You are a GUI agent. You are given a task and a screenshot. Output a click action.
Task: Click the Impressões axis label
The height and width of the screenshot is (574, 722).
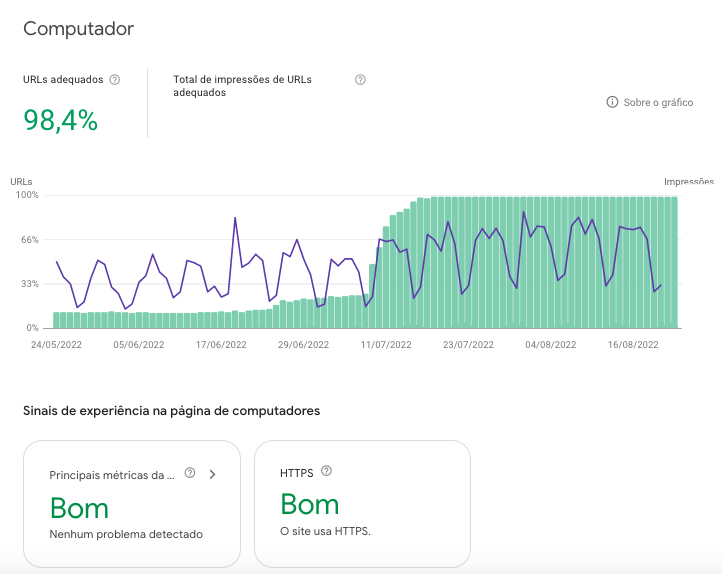pos(689,182)
